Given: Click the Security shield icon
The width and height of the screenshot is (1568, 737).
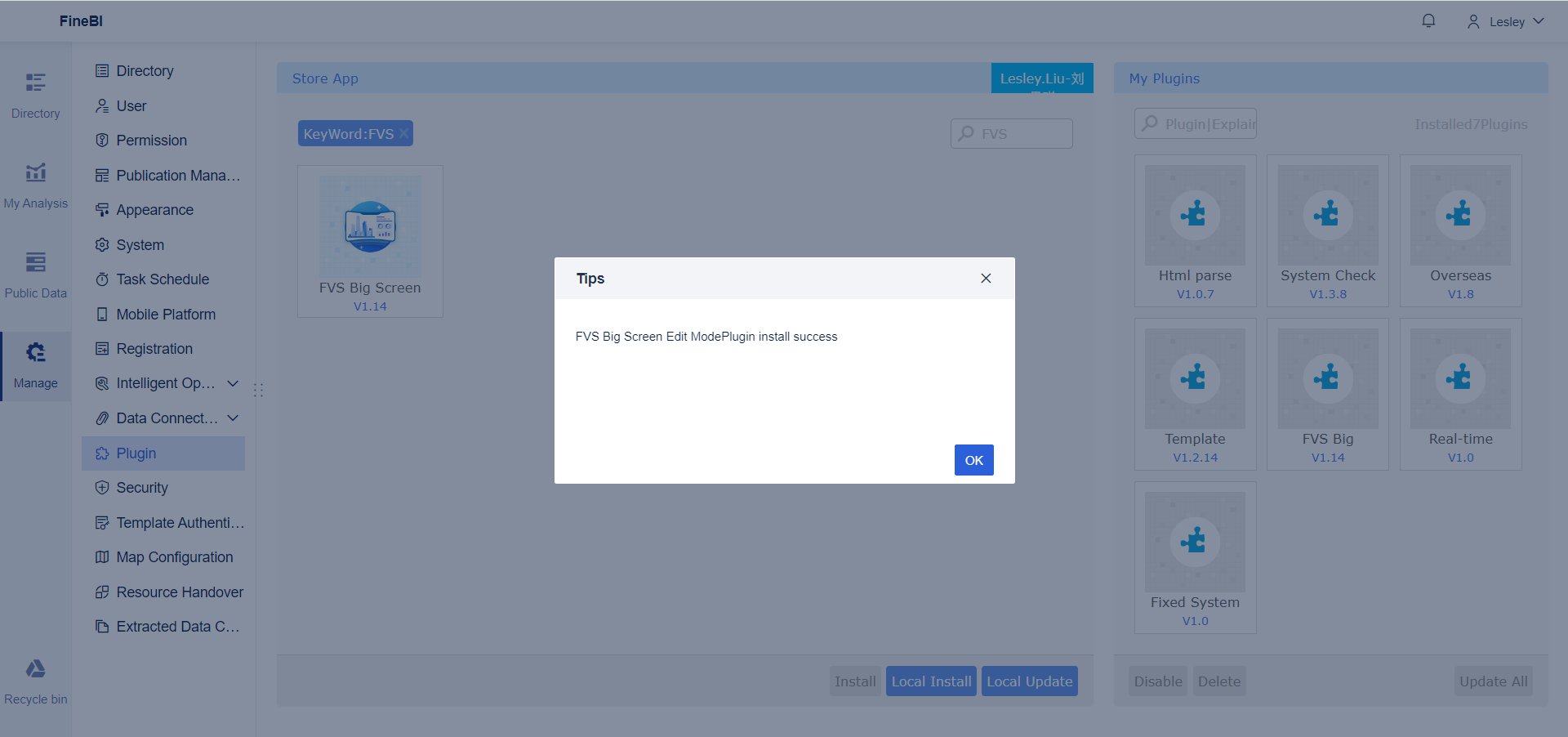Looking at the screenshot, I should (102, 488).
